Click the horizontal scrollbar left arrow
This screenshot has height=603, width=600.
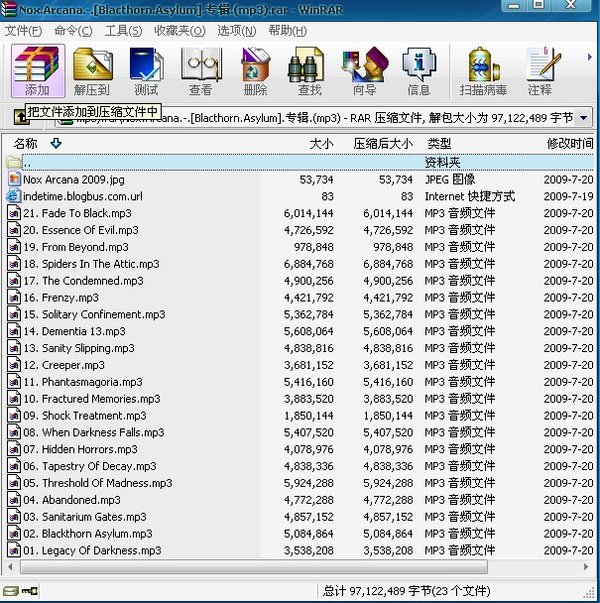[10, 566]
